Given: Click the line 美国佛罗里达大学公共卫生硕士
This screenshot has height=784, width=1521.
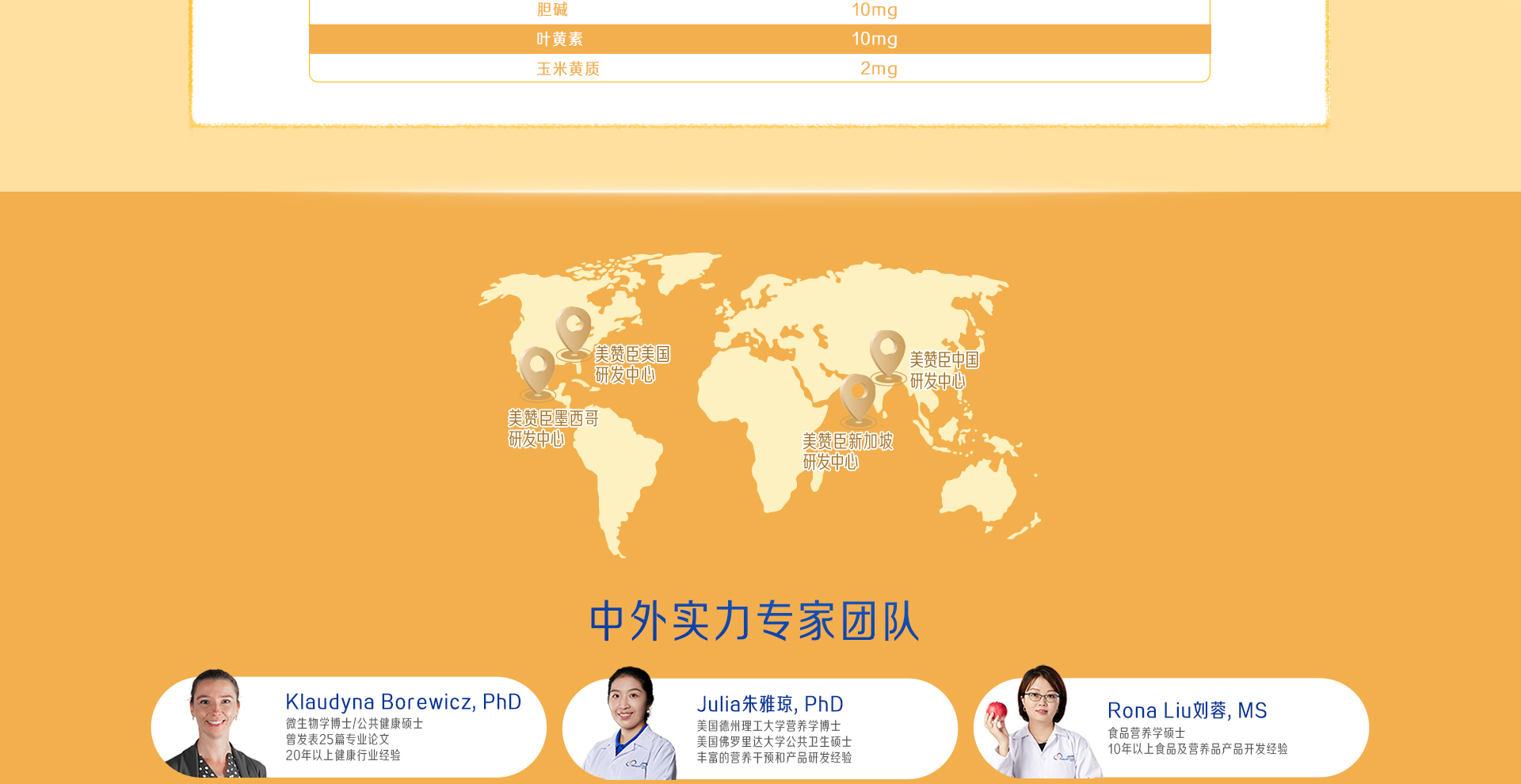Looking at the screenshot, I should point(774,742).
